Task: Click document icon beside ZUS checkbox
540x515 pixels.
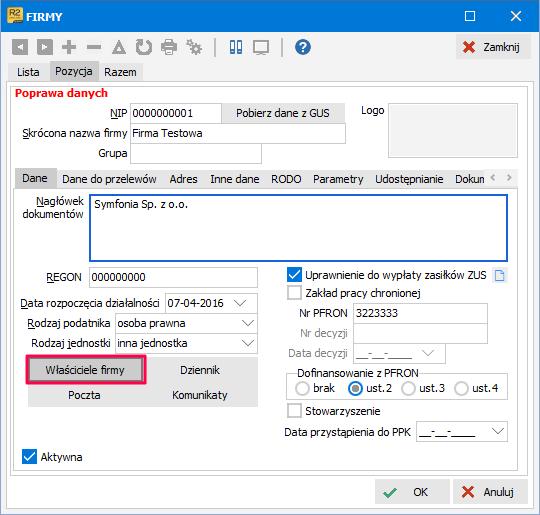Action: 499,275
